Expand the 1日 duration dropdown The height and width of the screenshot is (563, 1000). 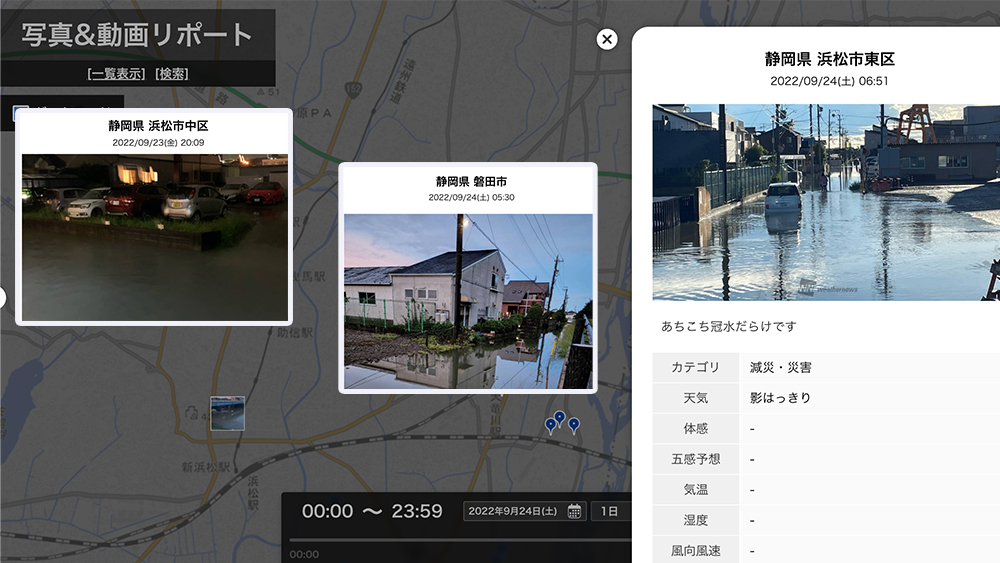(610, 511)
